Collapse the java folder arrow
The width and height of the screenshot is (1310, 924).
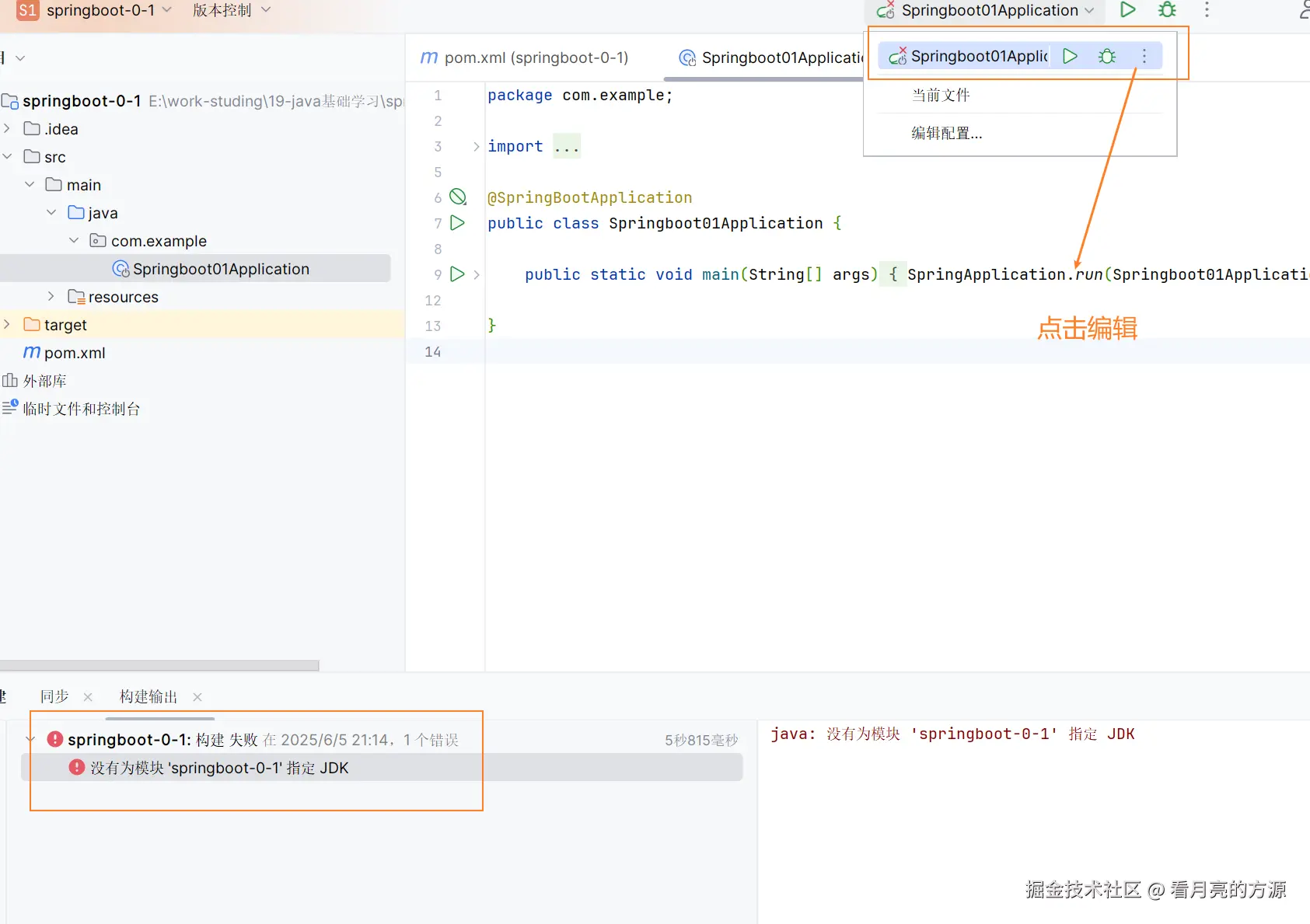[51, 212]
